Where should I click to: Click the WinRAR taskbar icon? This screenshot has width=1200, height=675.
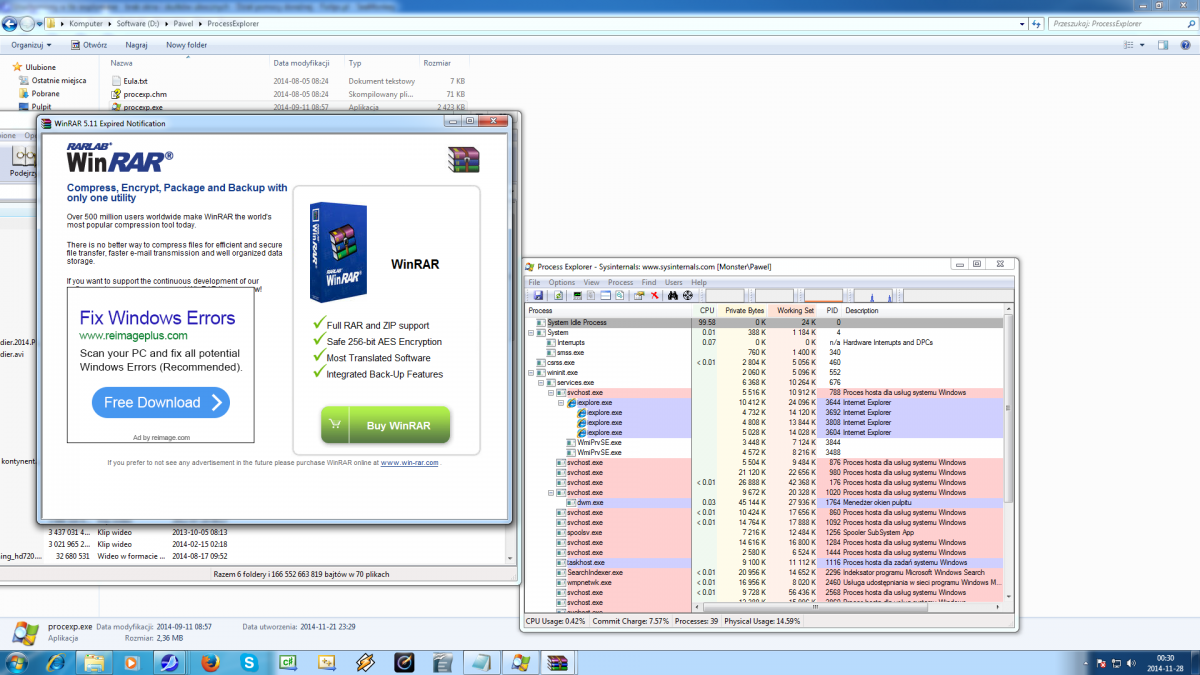(557, 662)
